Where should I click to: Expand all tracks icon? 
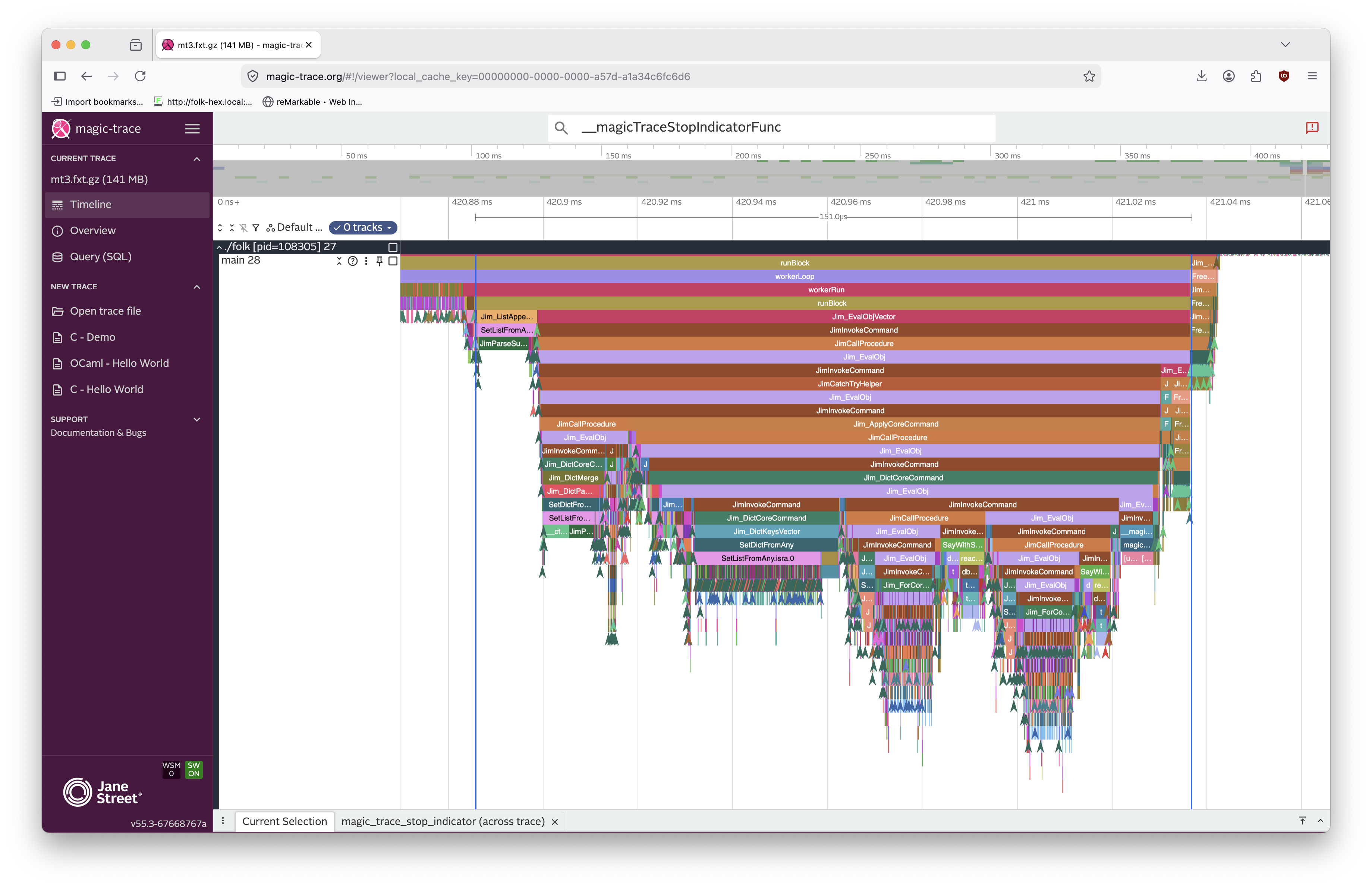(x=220, y=228)
